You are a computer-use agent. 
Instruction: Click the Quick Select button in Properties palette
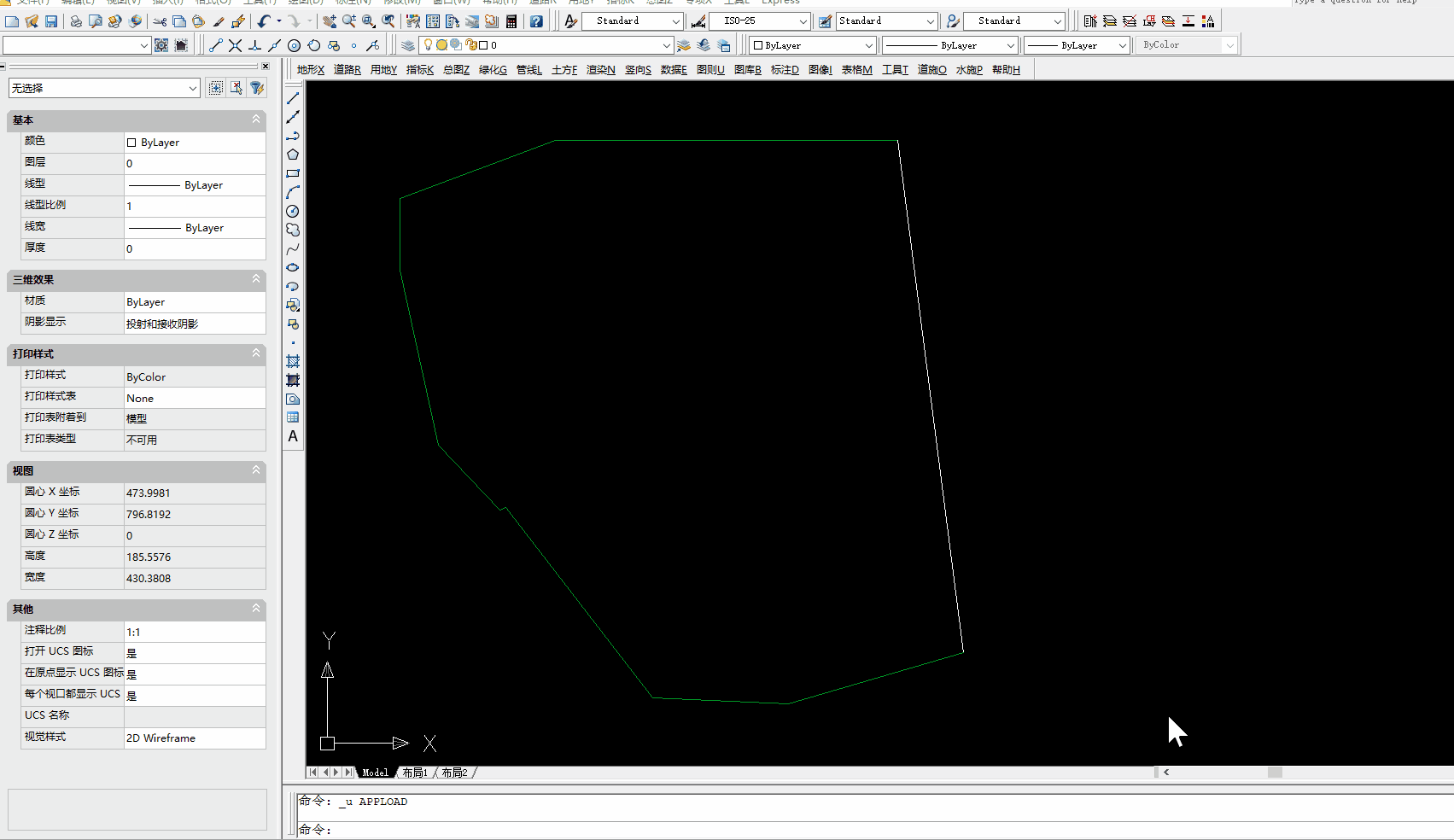[257, 88]
